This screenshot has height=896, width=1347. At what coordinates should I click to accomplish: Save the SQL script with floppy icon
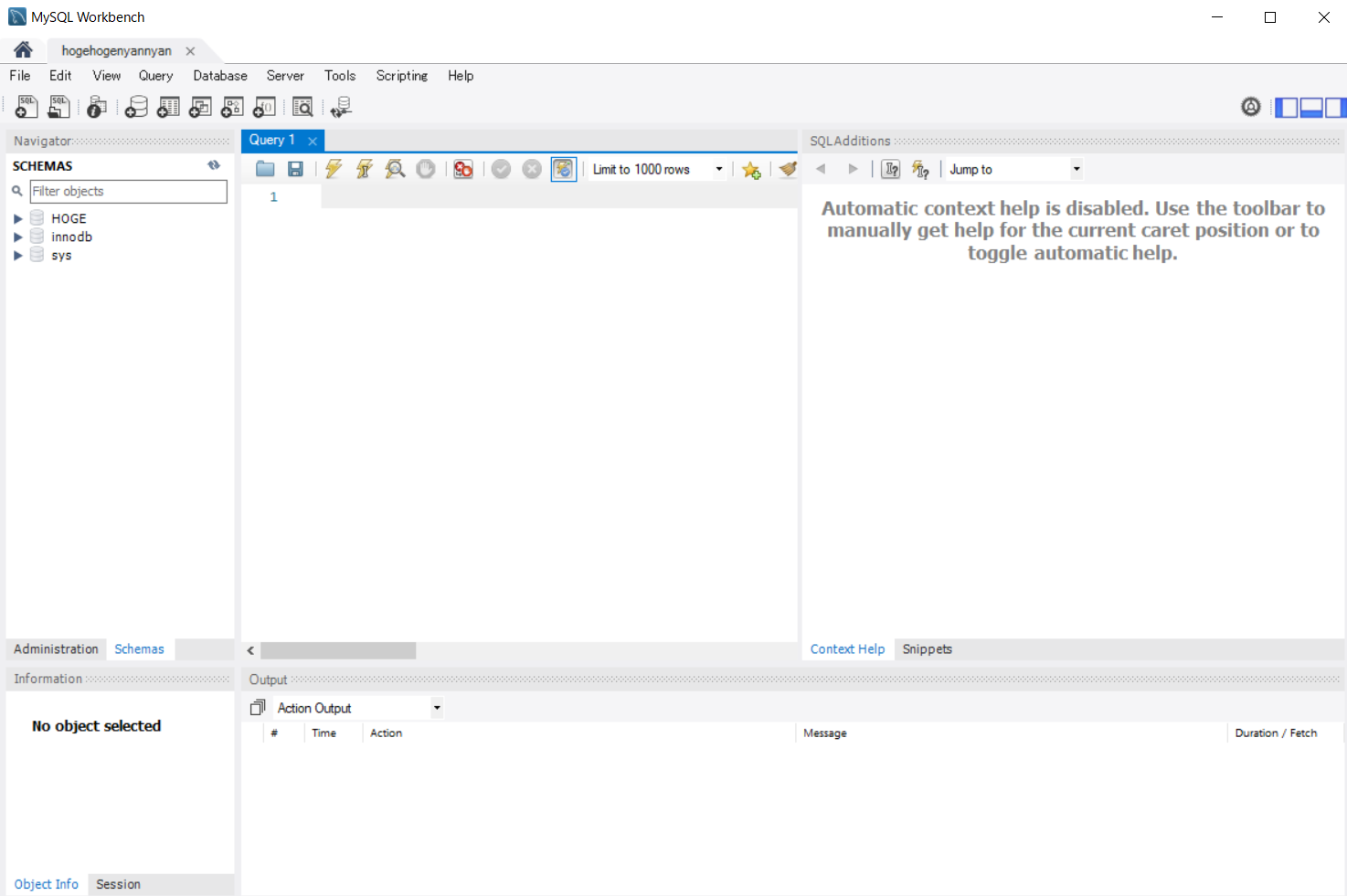click(295, 169)
